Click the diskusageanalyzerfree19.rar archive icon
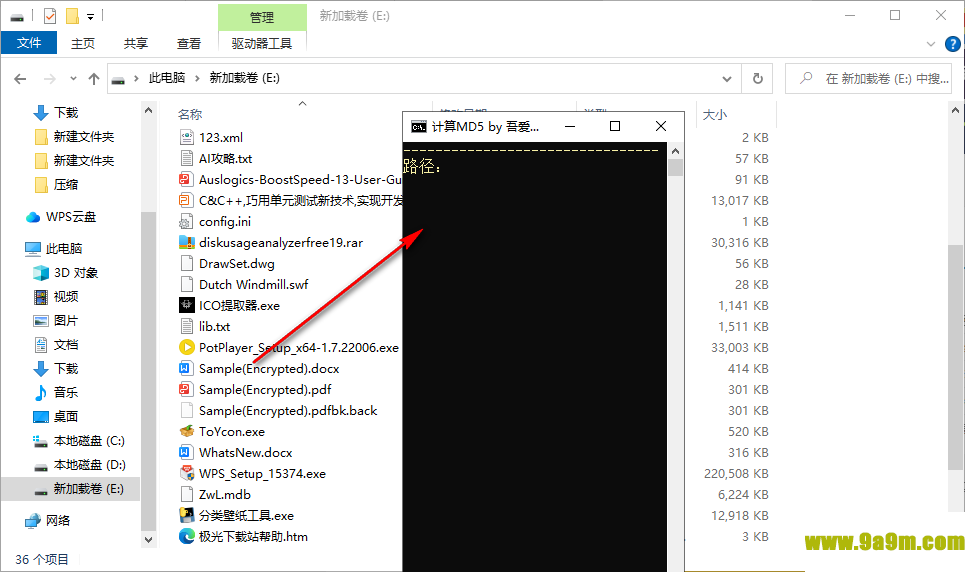The height and width of the screenshot is (572, 965). [186, 243]
